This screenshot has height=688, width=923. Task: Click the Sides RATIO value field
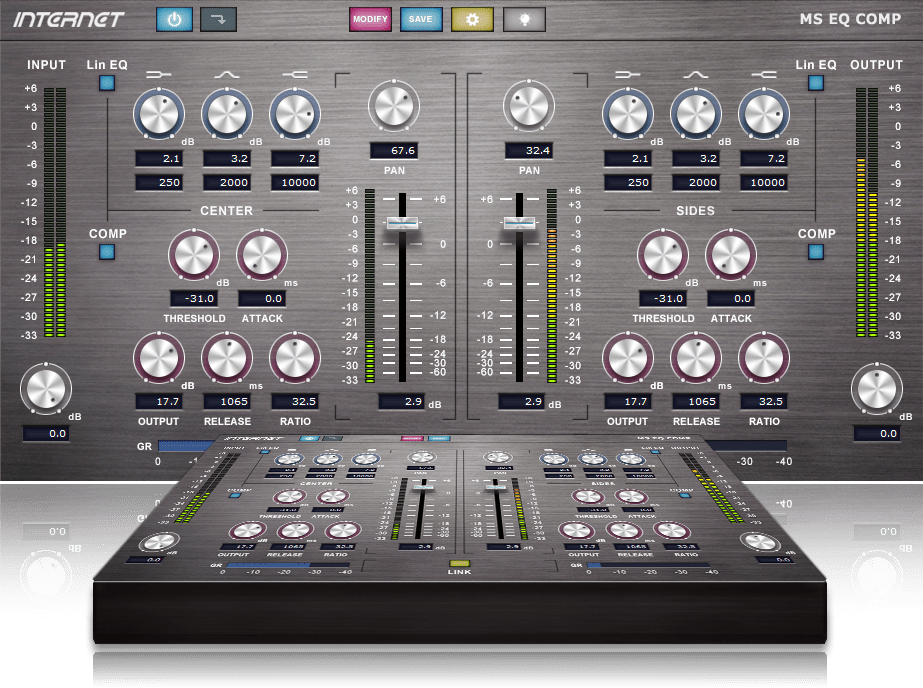coord(764,401)
